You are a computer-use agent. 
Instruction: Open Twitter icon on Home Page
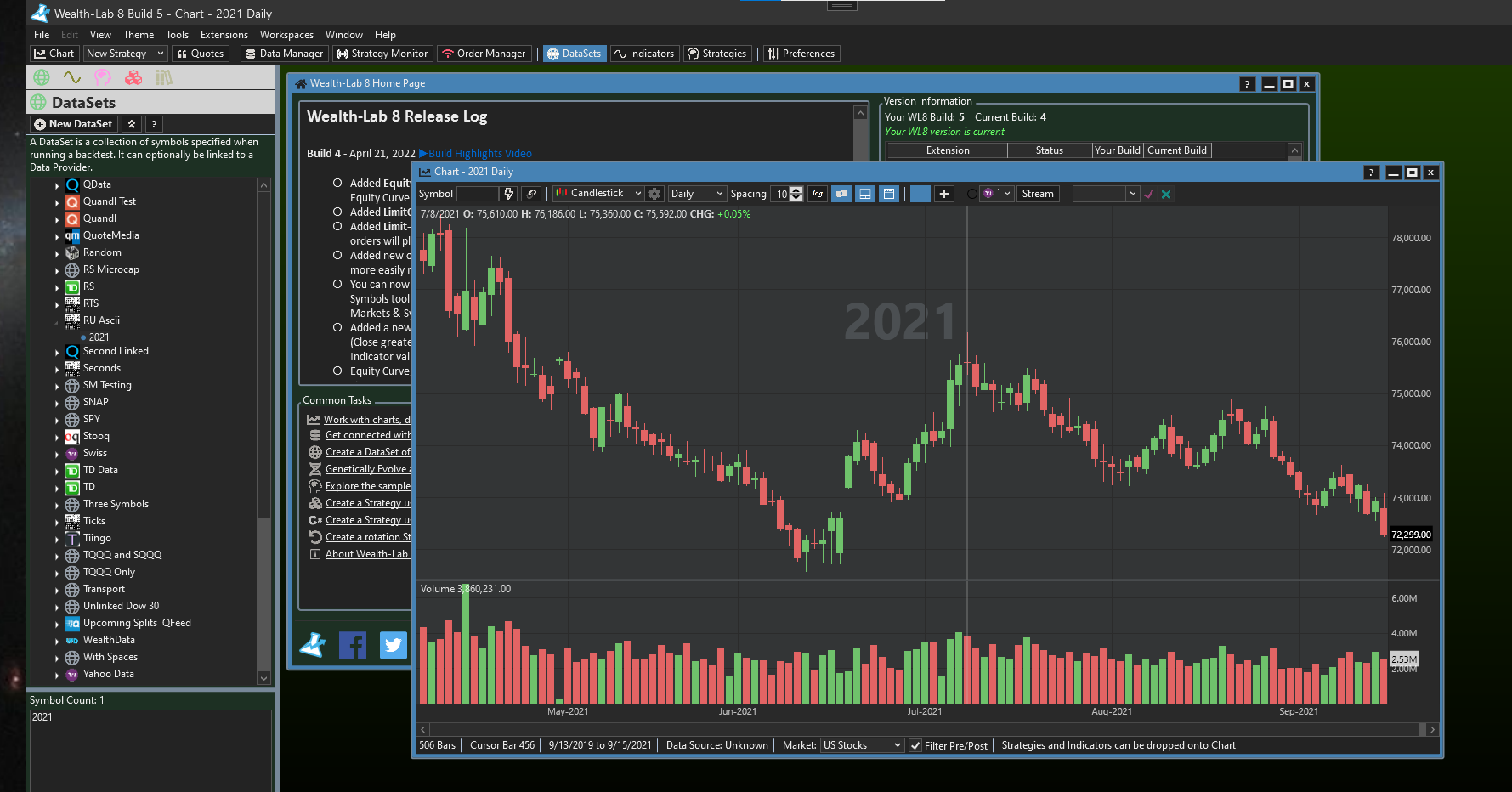point(393,645)
